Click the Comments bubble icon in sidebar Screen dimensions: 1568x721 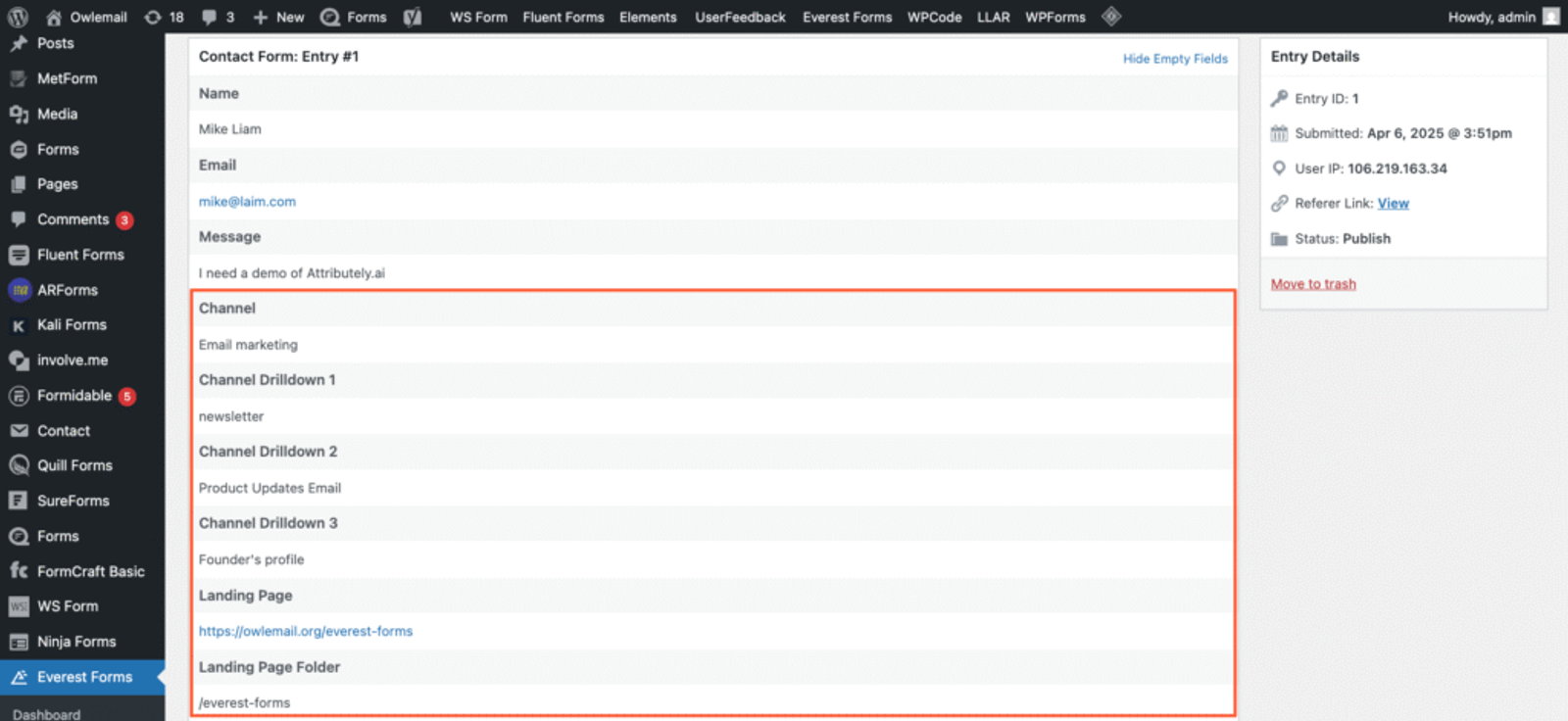click(x=19, y=219)
